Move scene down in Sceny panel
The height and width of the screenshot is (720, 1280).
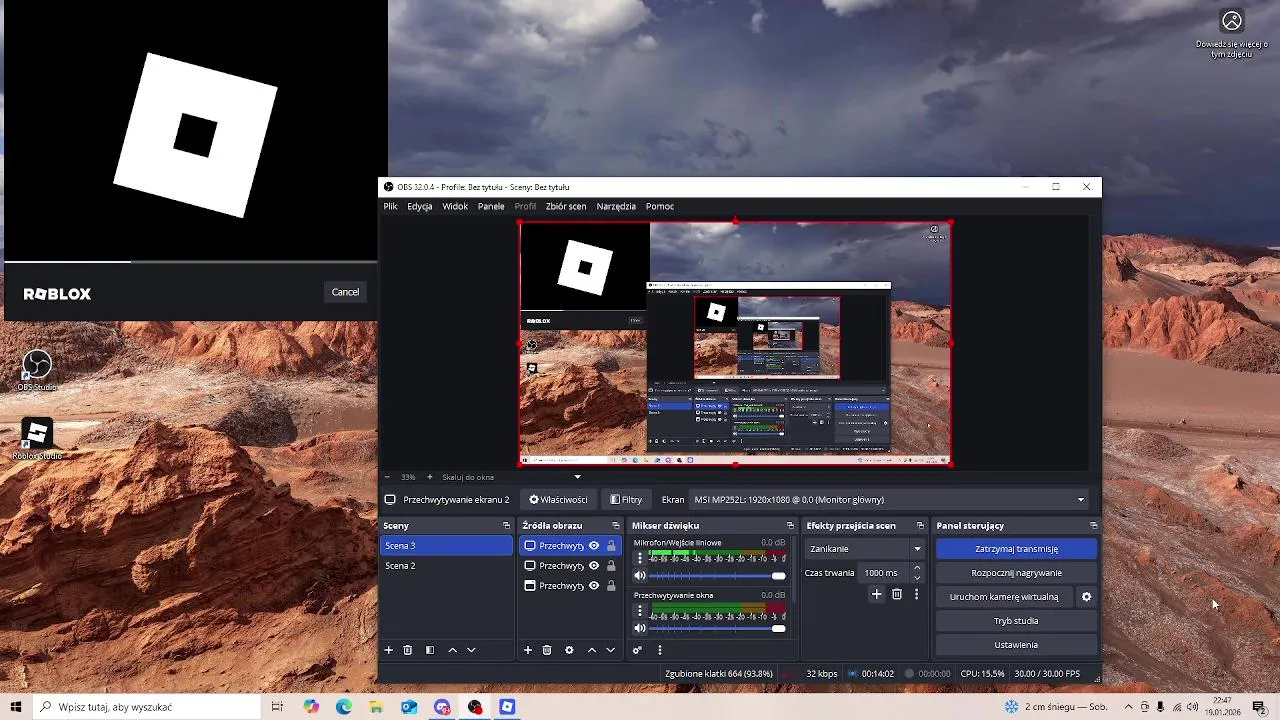[x=471, y=650]
